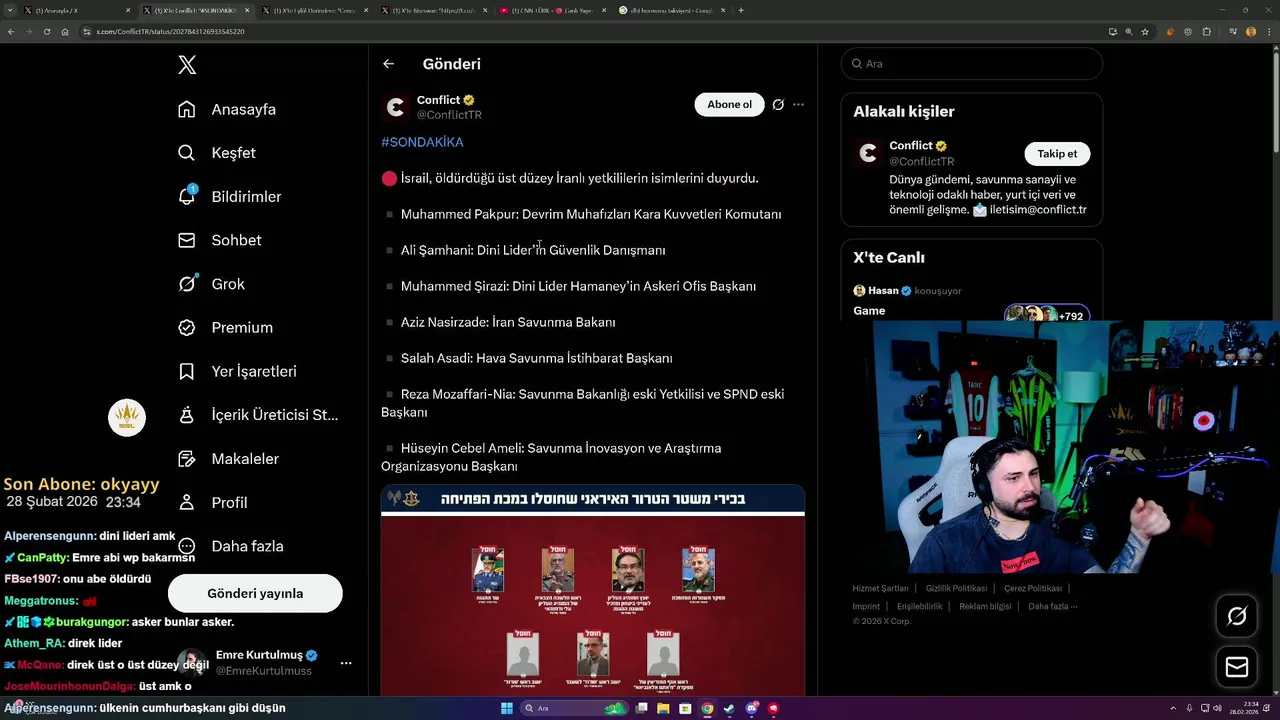
Task: Open the iletisim@conflict.tr link
Action: 1038,210
